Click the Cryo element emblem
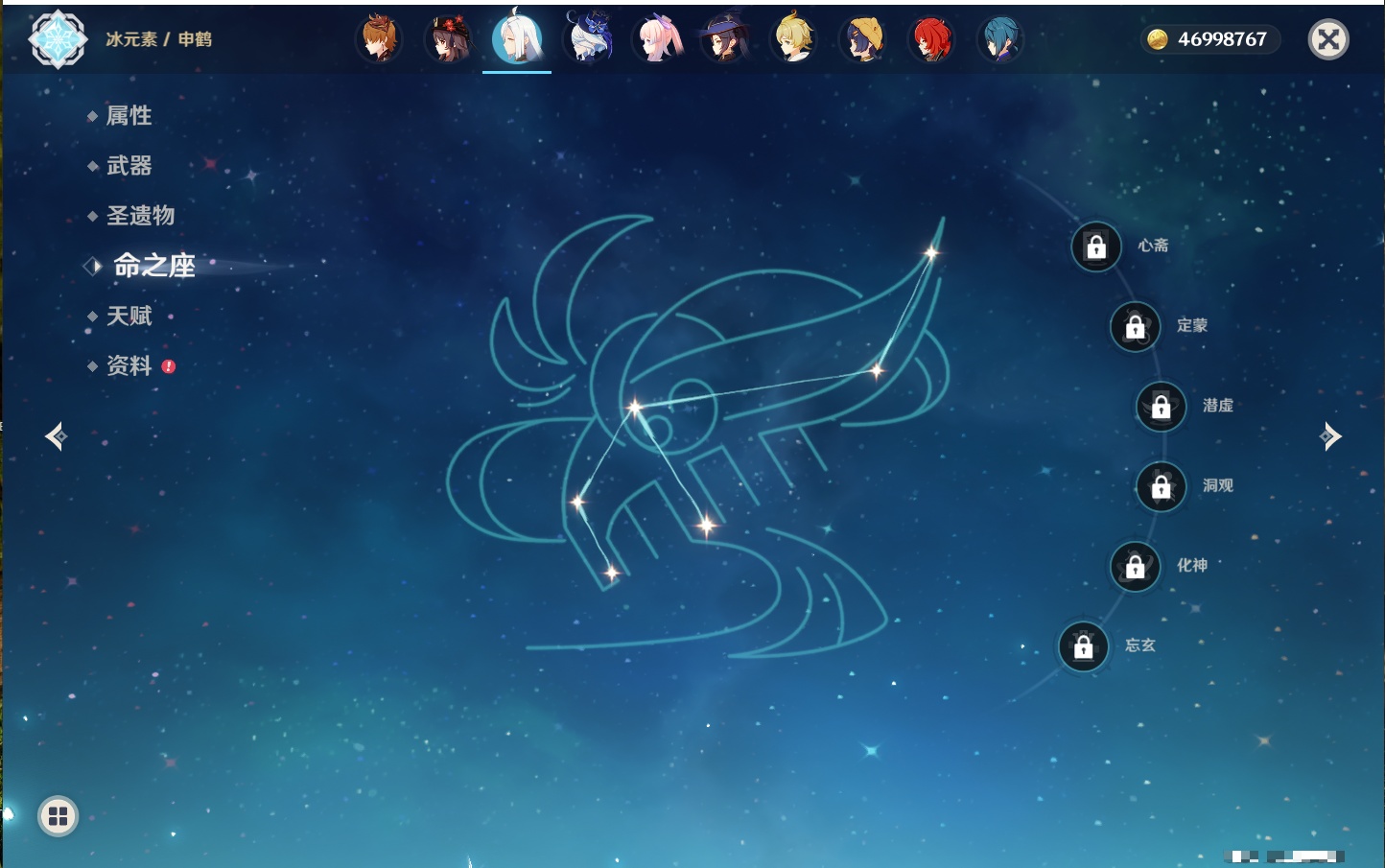This screenshot has height=868, width=1385. 59,39
